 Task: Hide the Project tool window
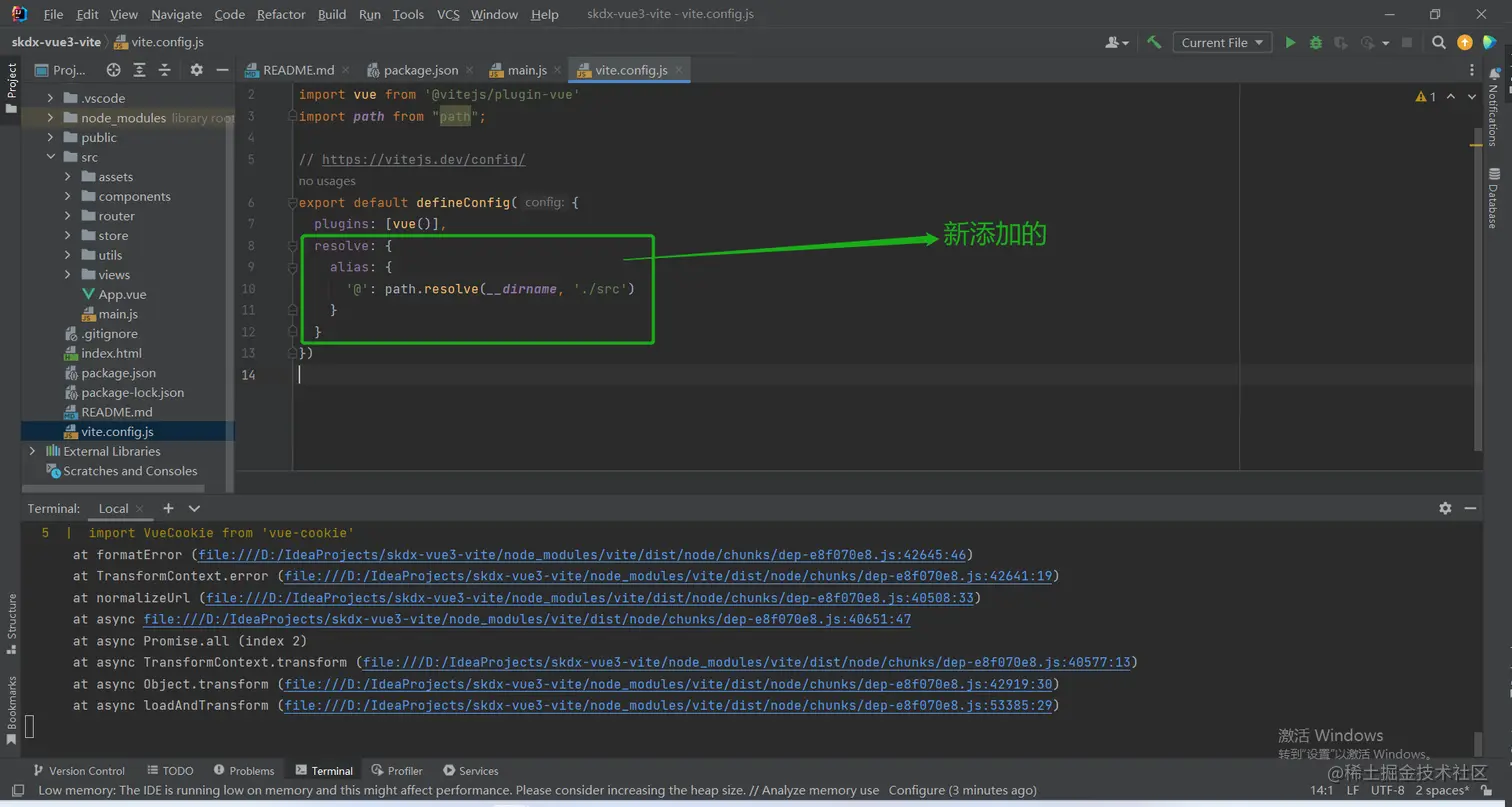(x=222, y=70)
